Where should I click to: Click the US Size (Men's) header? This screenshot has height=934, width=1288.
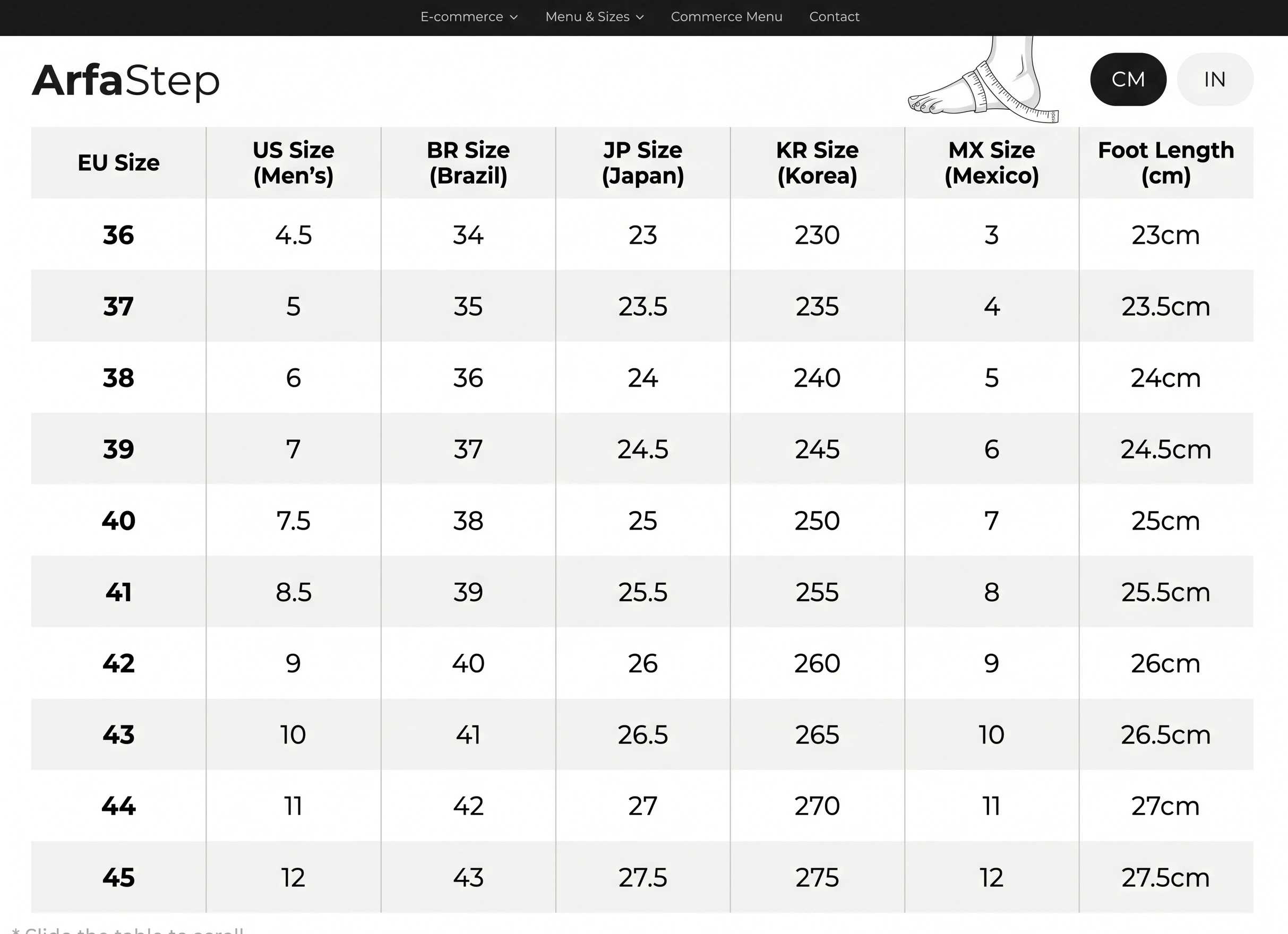pos(293,163)
